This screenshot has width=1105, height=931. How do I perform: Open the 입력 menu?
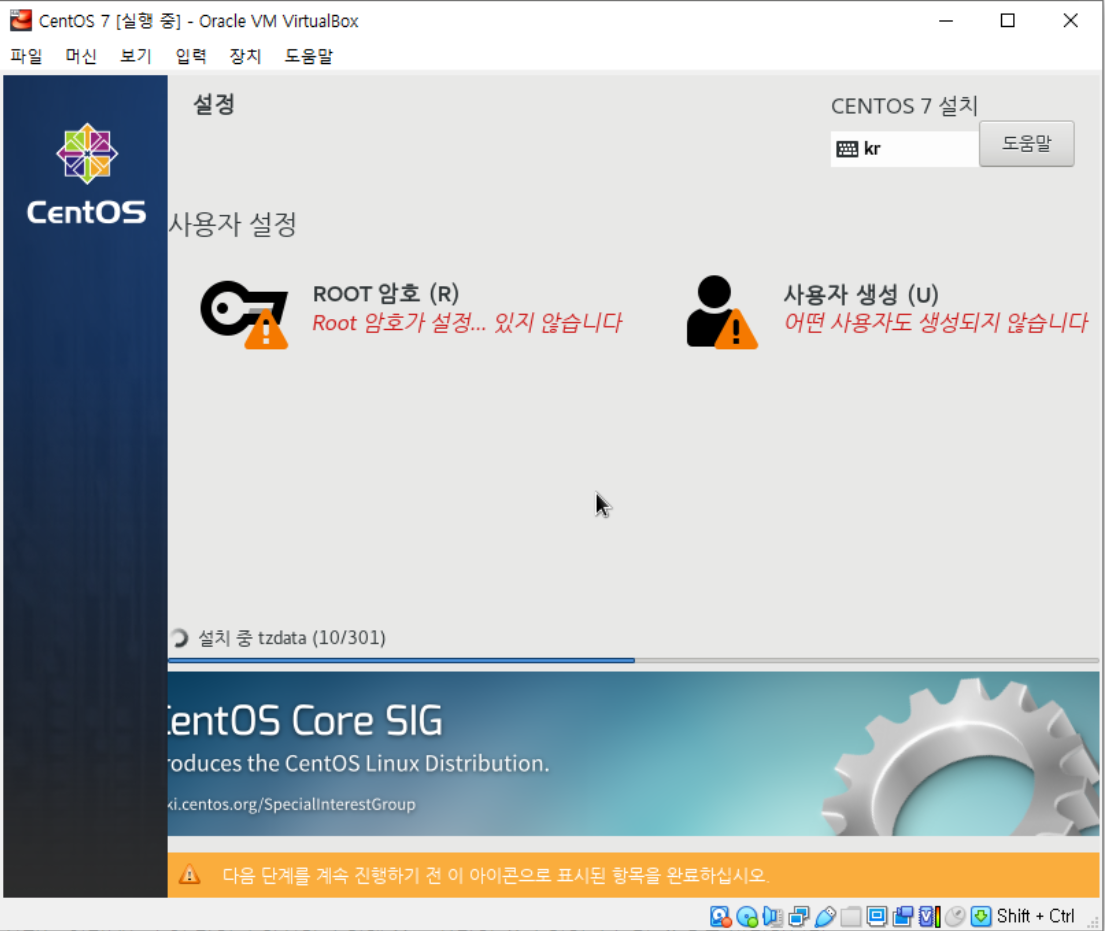coord(191,56)
